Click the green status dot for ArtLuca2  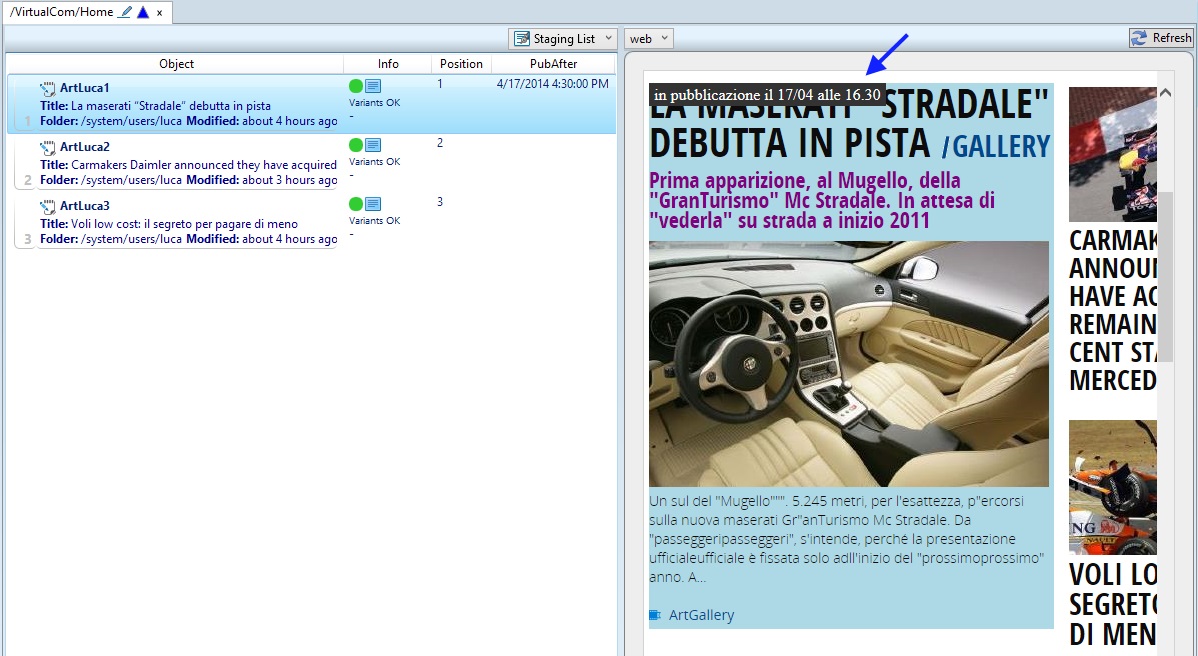point(355,145)
